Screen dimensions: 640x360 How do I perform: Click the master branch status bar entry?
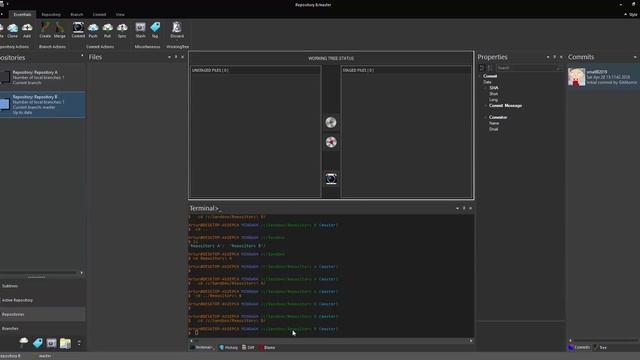(45, 356)
